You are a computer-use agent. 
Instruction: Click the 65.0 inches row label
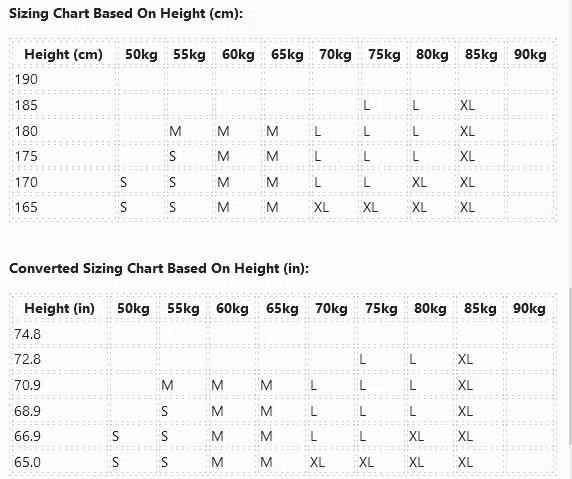[27, 462]
